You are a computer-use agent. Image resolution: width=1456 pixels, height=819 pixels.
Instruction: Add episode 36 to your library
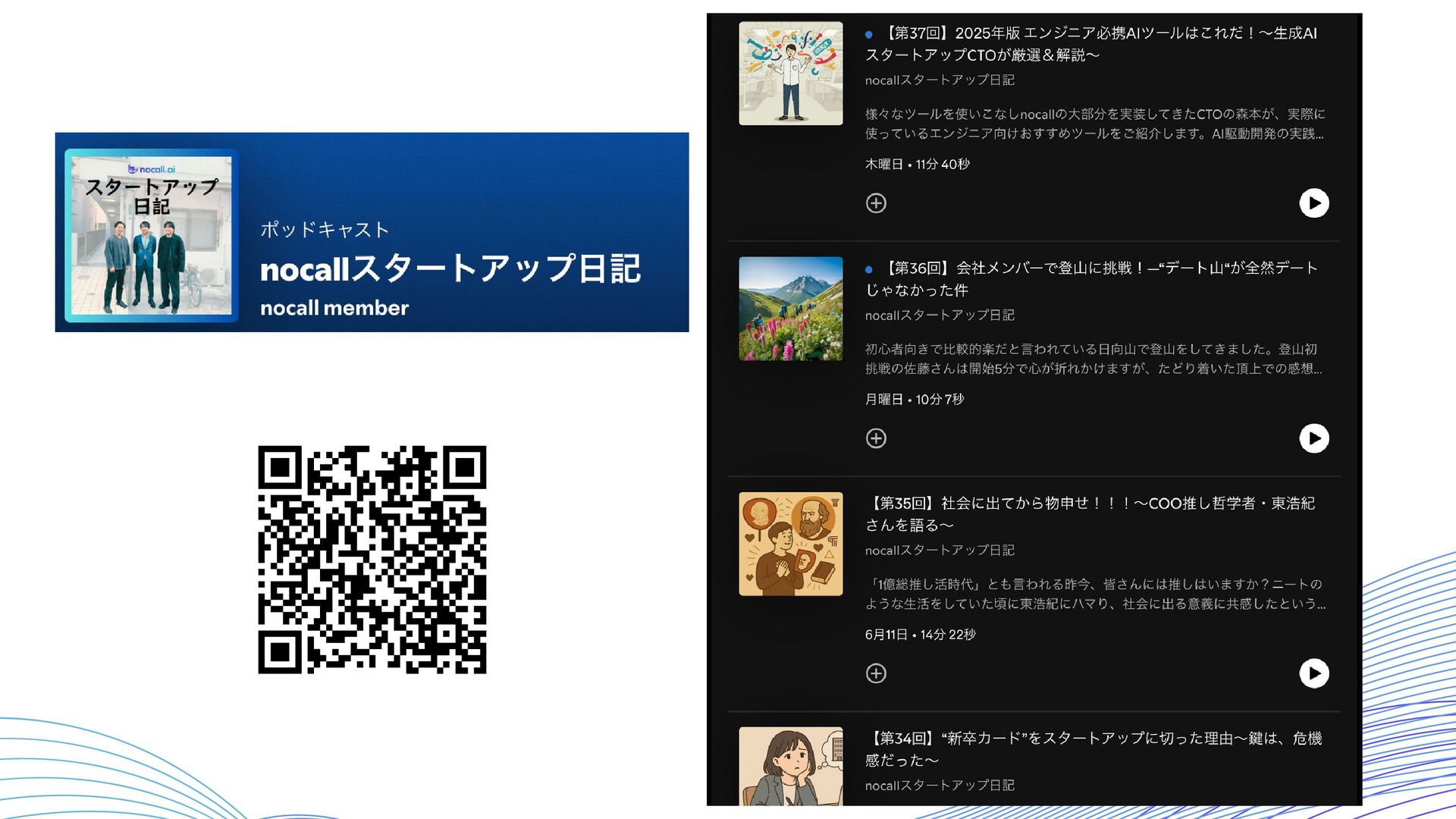click(876, 438)
